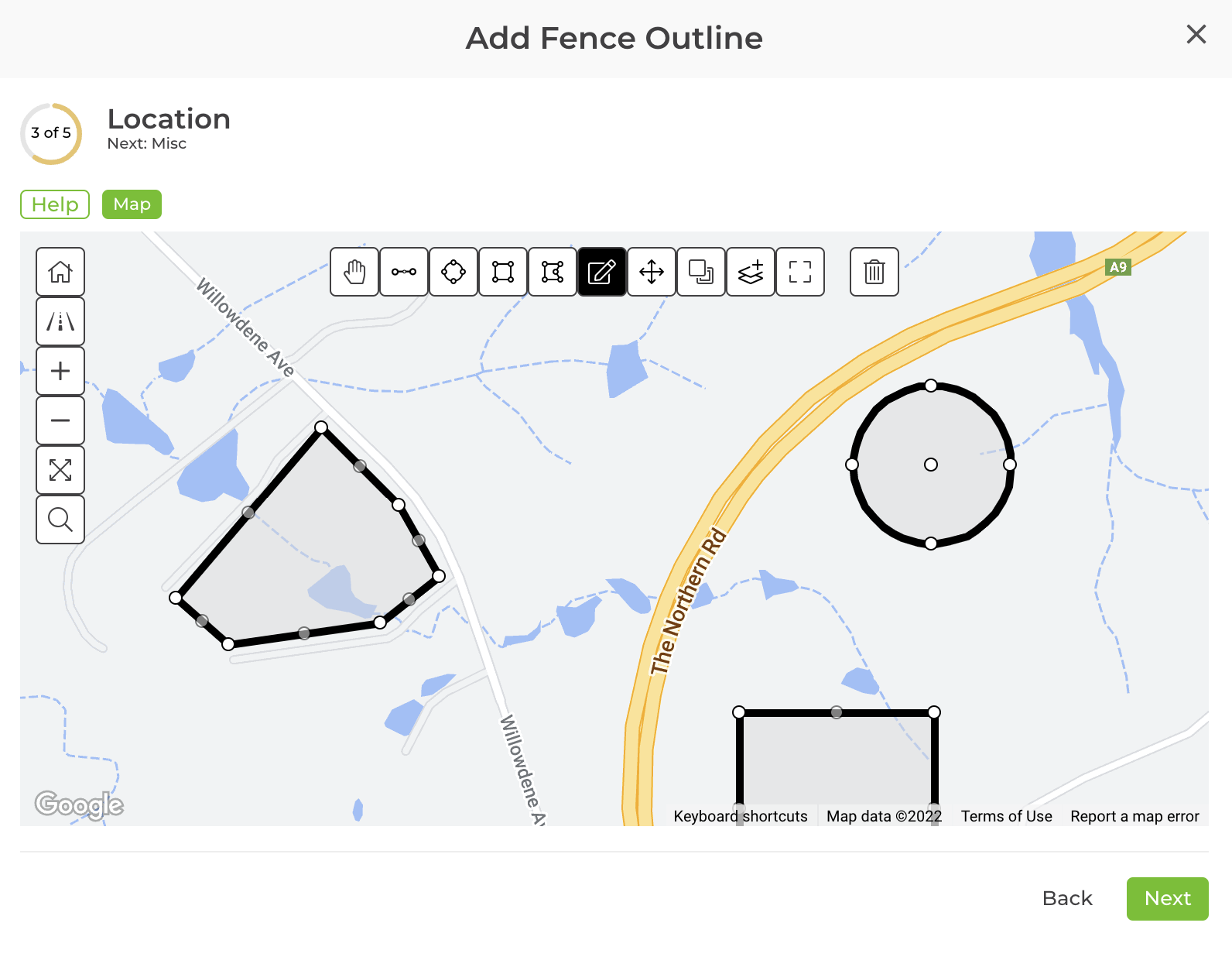Select the circle drawing tool

(x=453, y=273)
